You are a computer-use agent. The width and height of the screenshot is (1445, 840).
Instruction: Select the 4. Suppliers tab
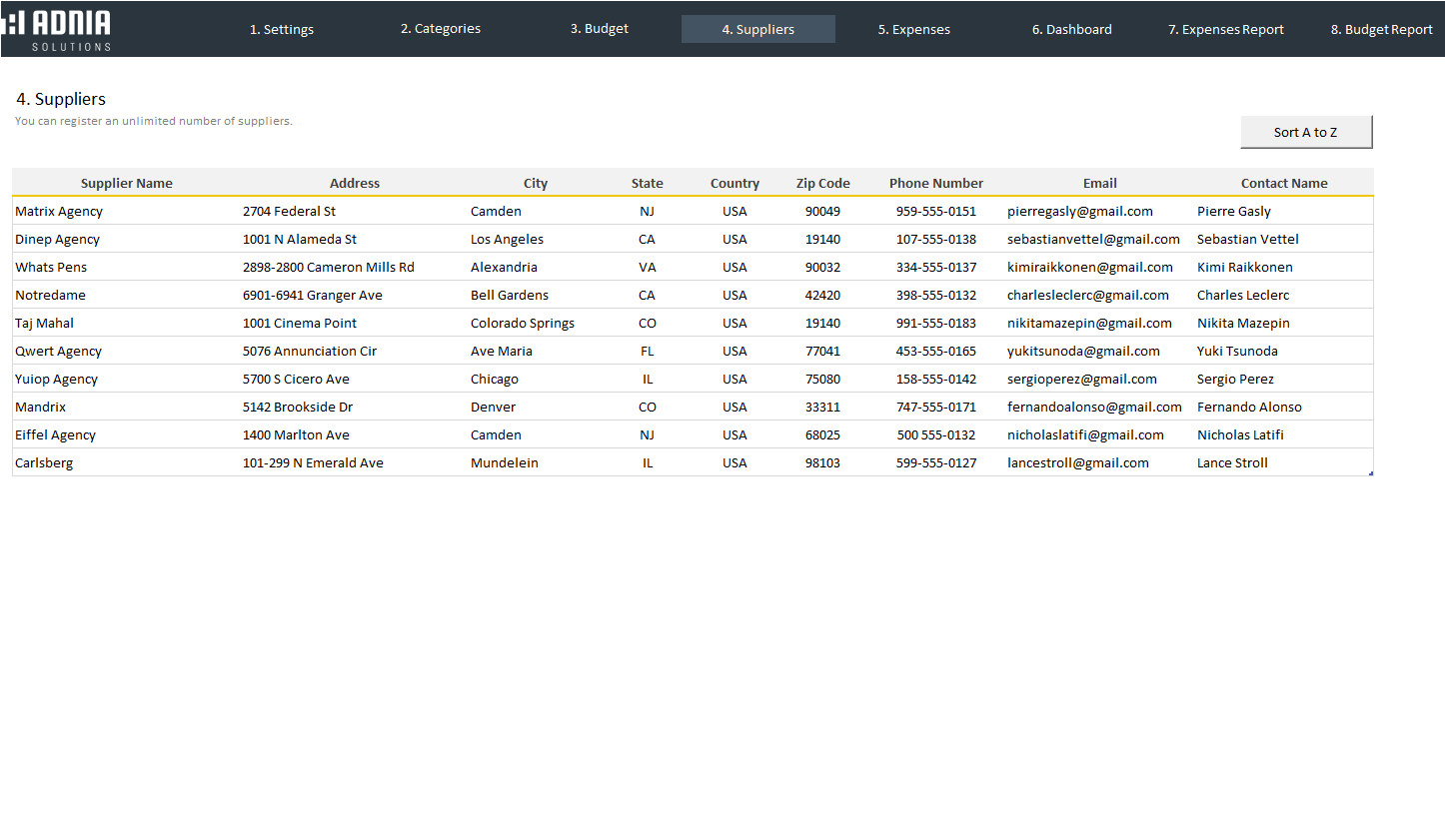758,29
